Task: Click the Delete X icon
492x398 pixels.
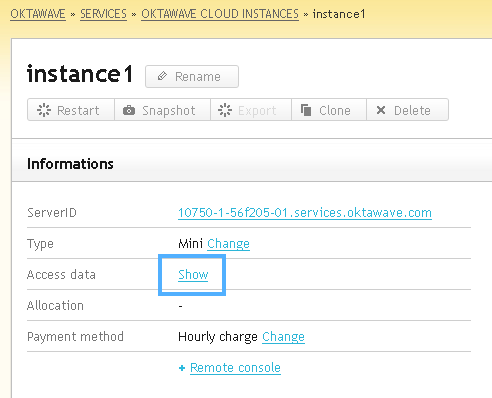Action: (x=381, y=110)
